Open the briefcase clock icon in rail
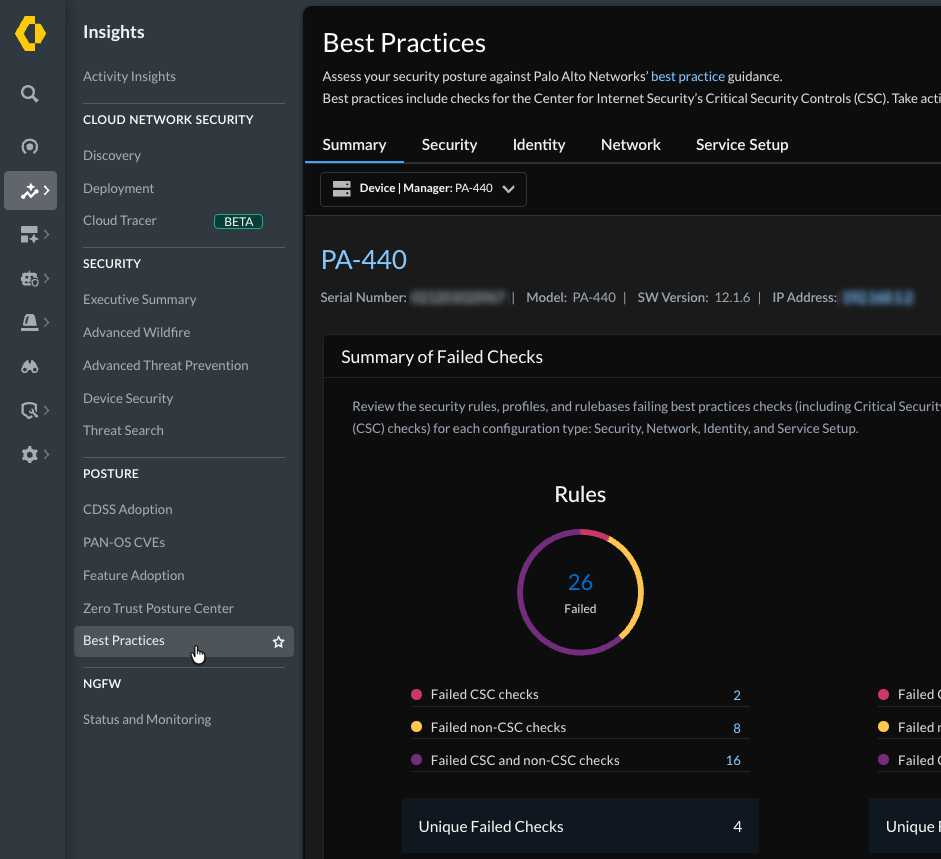The width and height of the screenshot is (941, 859). (x=29, y=279)
